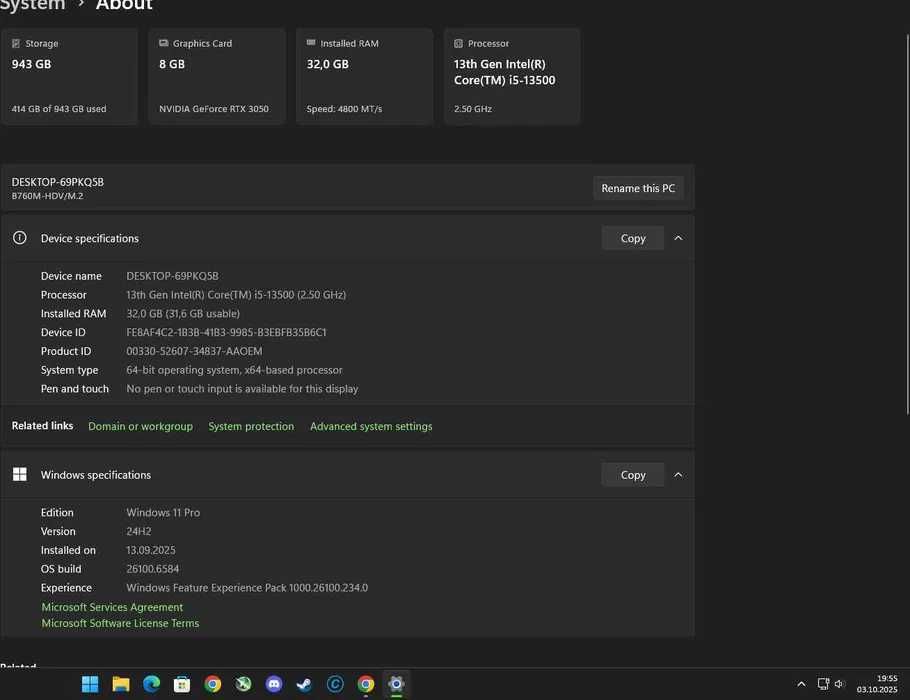Click the '64-bit operating system' System type value
The height and width of the screenshot is (700, 910).
(x=234, y=370)
